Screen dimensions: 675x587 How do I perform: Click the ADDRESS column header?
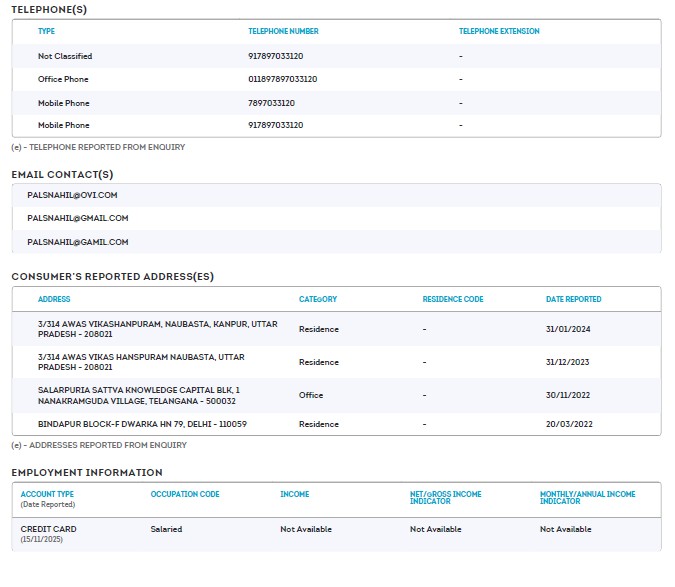(54, 299)
